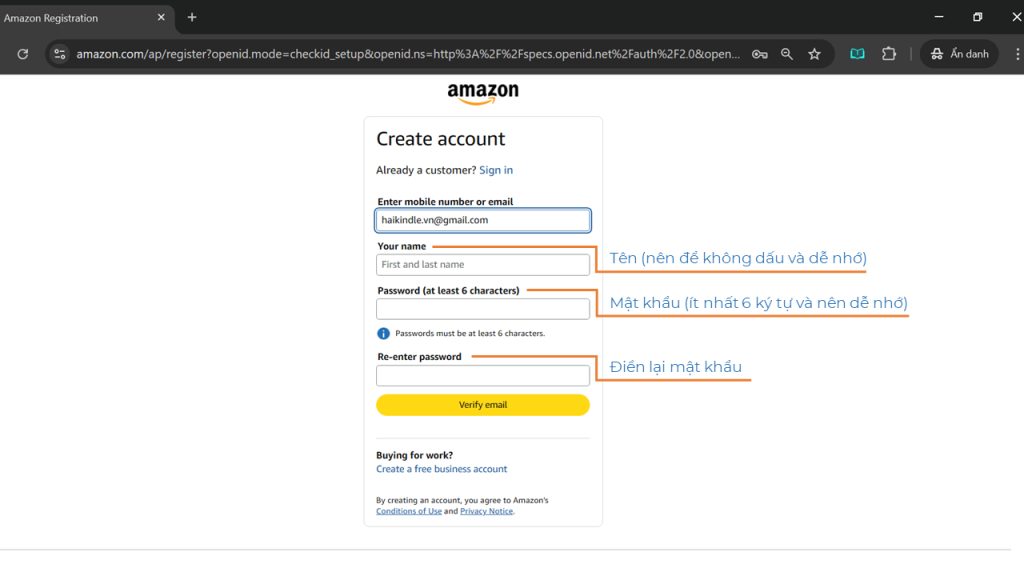The width and height of the screenshot is (1024, 576).
Task: Click the address bar URL
Action: (408, 54)
